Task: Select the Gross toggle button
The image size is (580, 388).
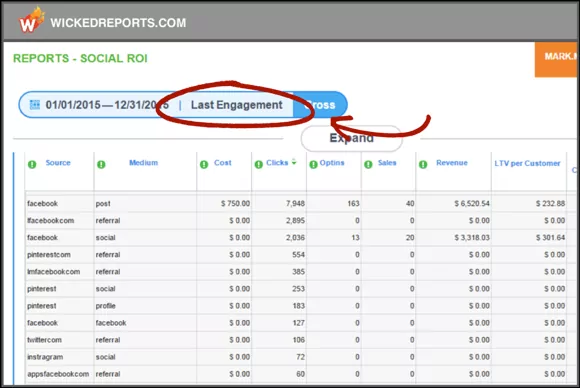Action: 320,105
